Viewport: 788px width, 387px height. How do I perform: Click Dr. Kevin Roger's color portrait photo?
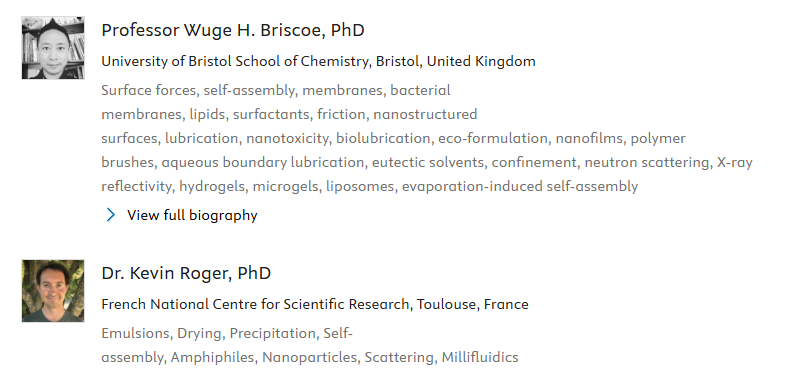[x=53, y=291]
